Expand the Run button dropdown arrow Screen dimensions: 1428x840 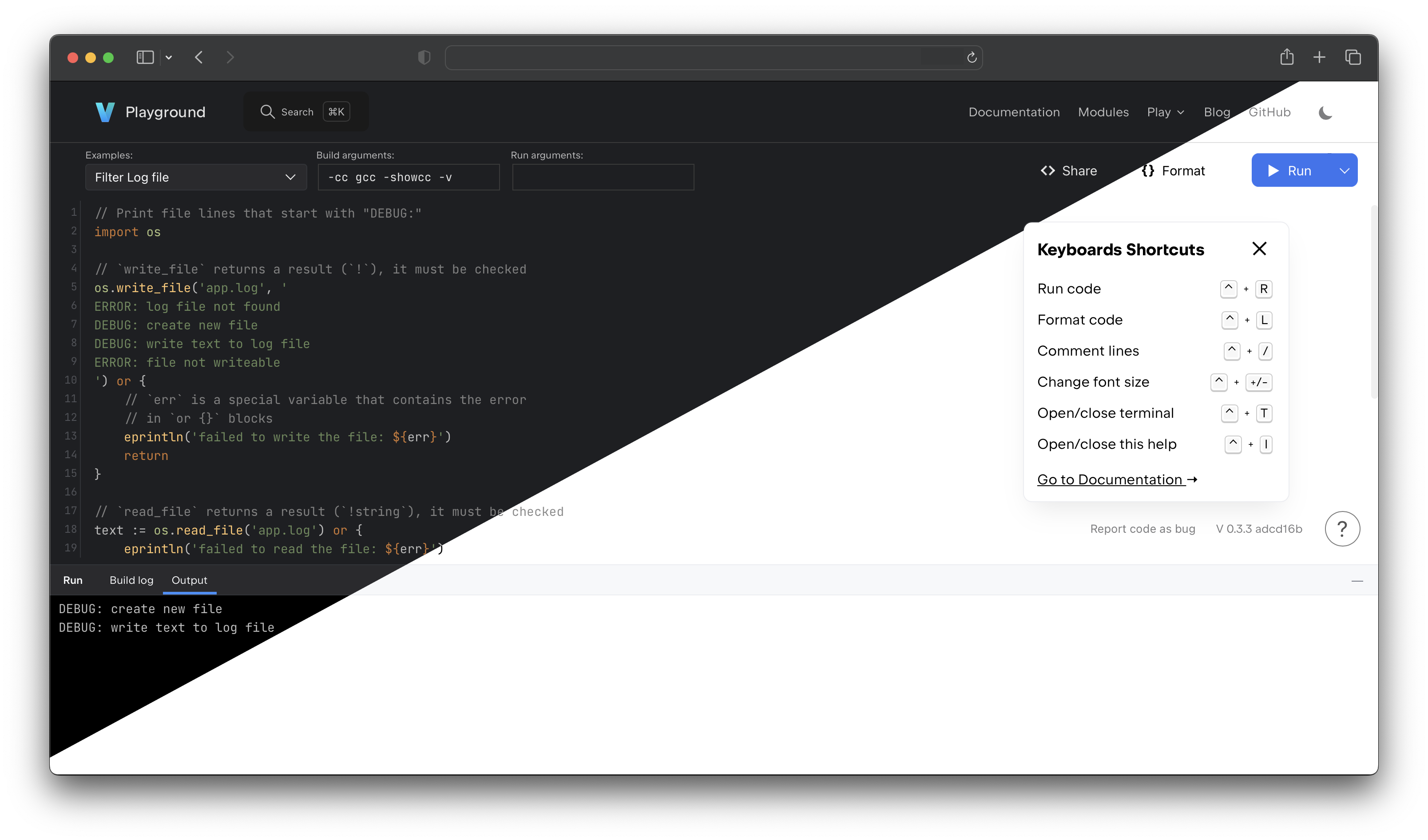(1344, 170)
